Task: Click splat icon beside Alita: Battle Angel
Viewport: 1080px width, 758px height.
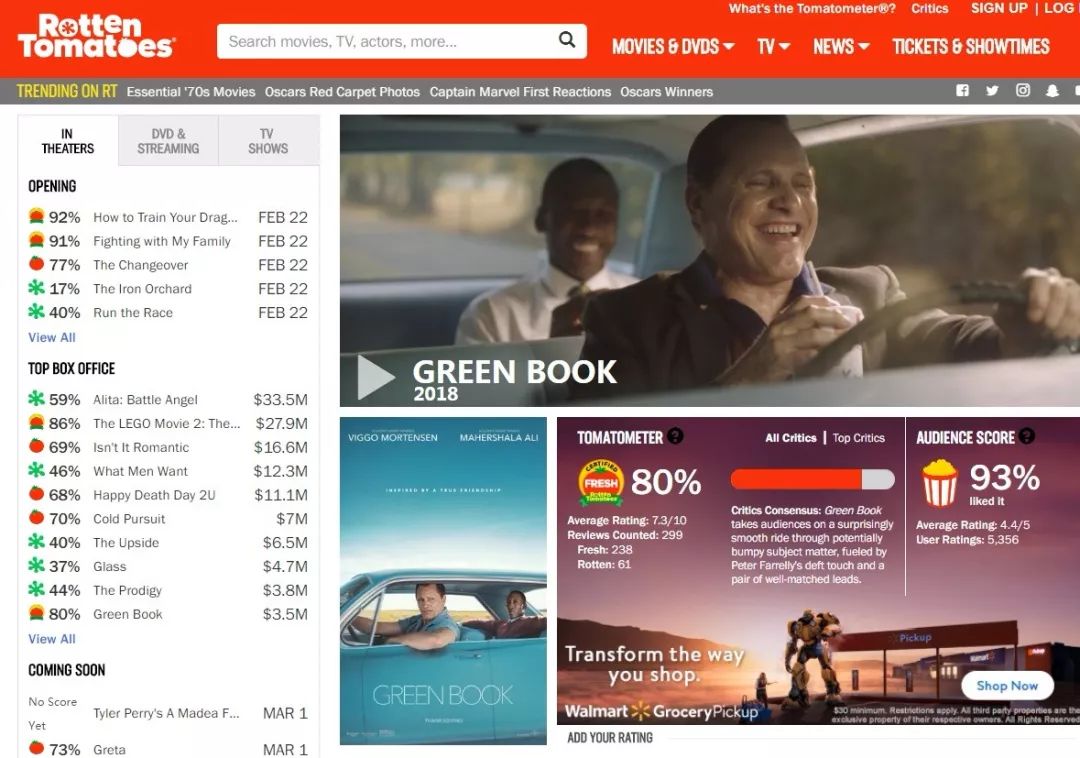Action: tap(37, 399)
